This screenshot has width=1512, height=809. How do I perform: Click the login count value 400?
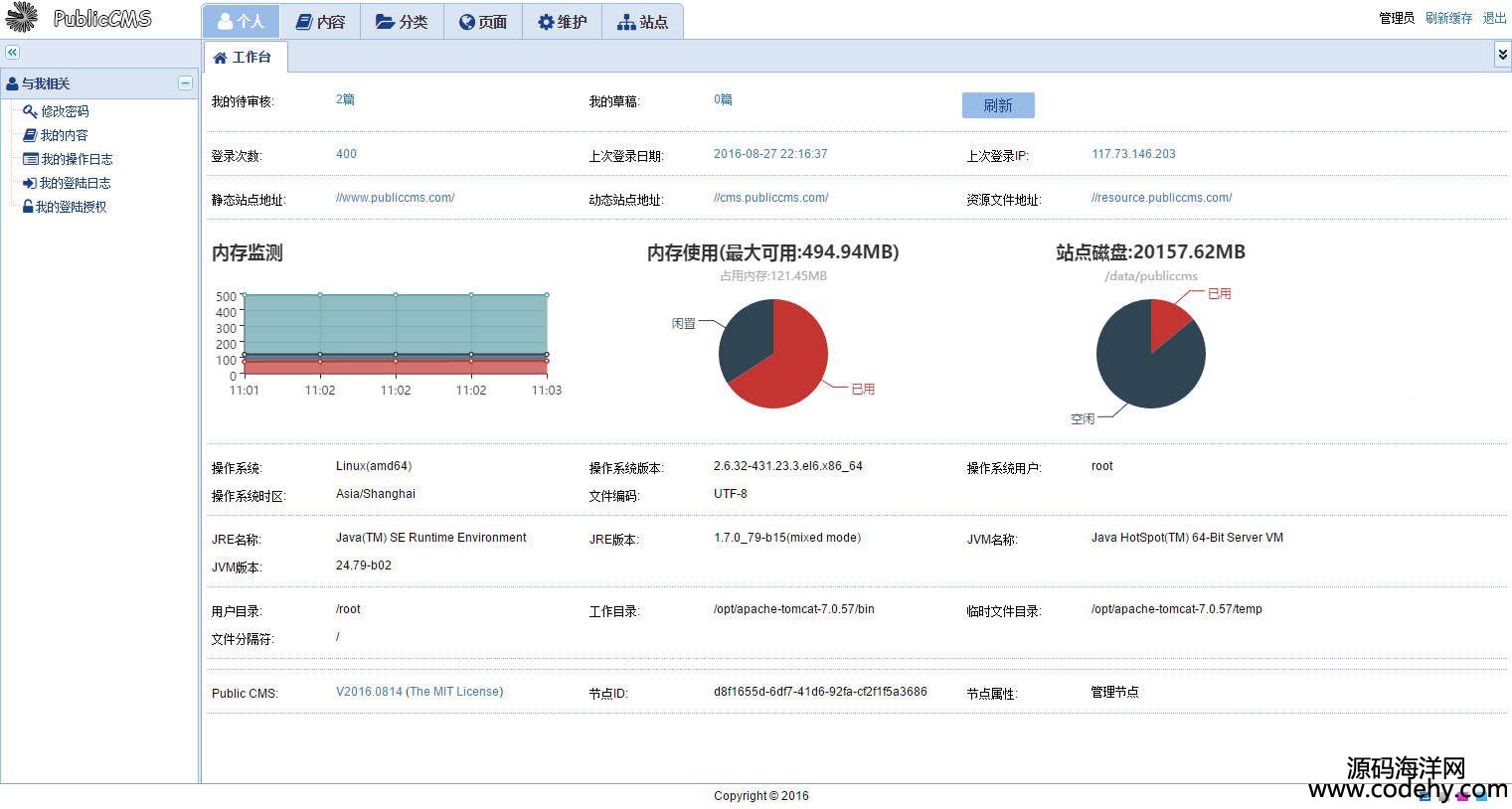point(346,154)
